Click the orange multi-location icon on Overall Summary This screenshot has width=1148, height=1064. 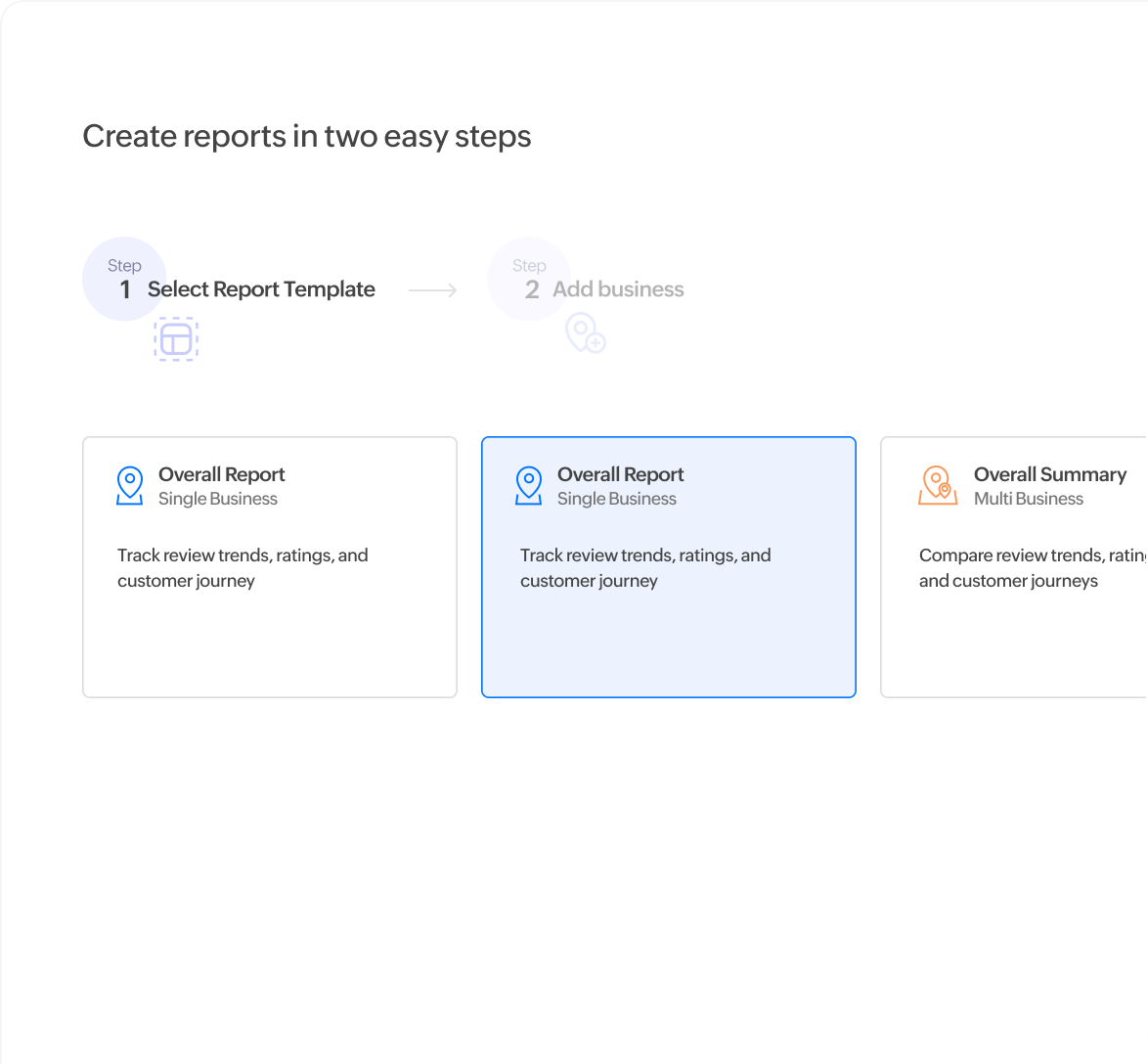(937, 485)
